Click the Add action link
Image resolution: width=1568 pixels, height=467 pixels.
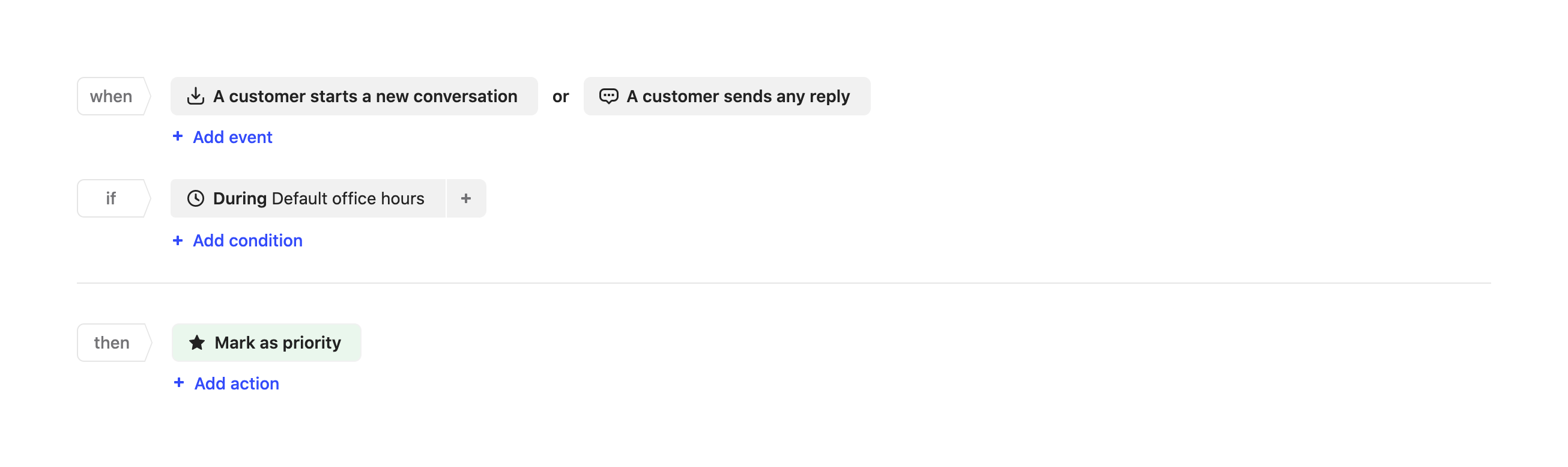tap(236, 383)
